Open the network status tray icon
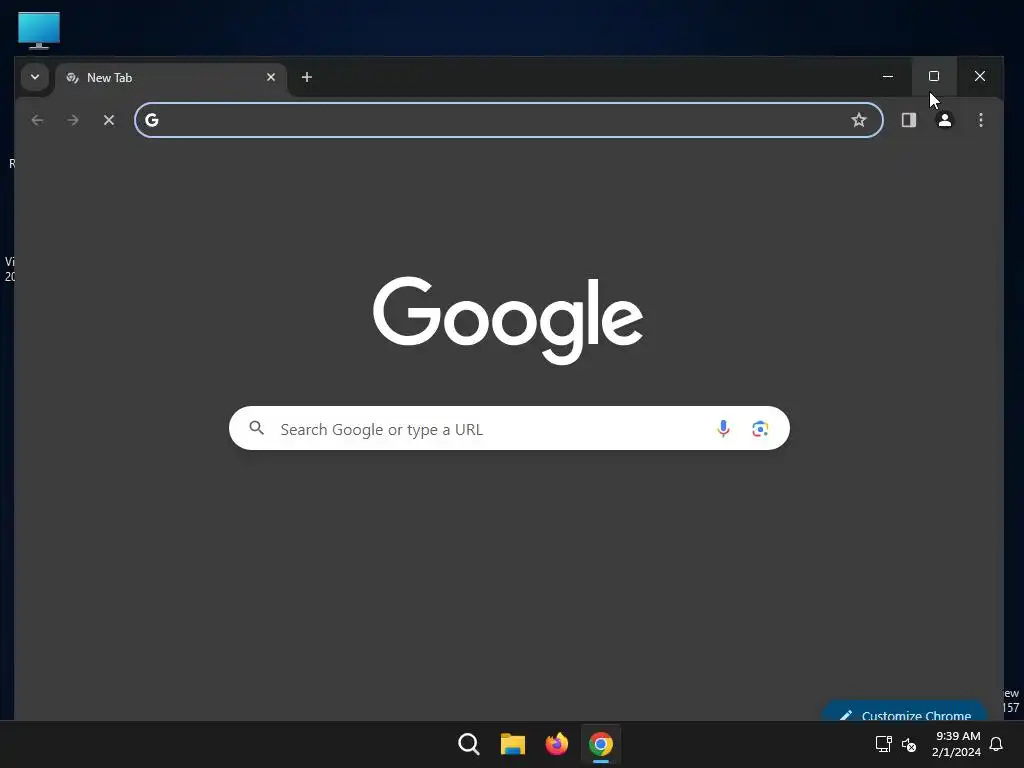 (x=884, y=744)
